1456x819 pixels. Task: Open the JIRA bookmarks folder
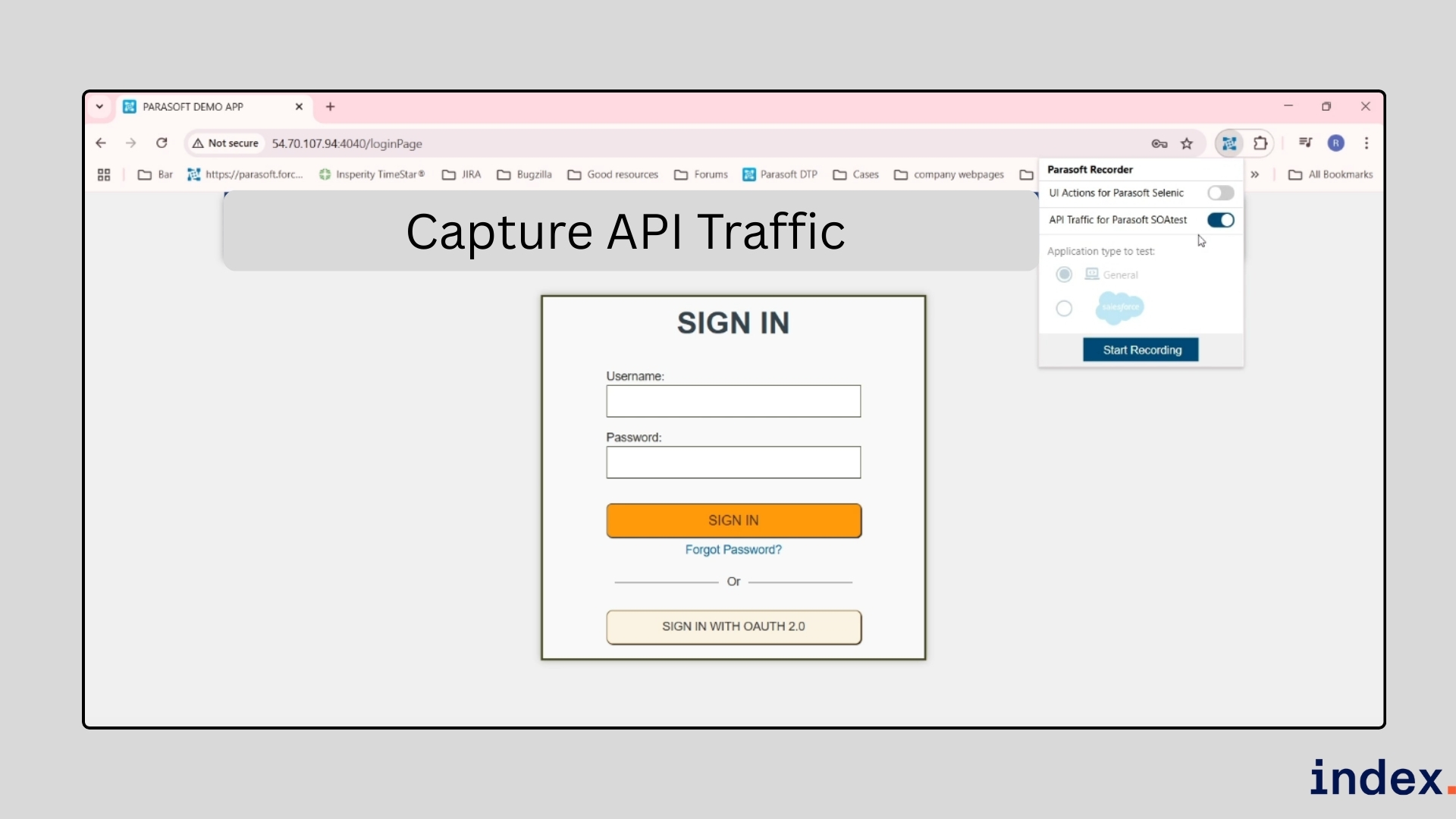tap(460, 174)
